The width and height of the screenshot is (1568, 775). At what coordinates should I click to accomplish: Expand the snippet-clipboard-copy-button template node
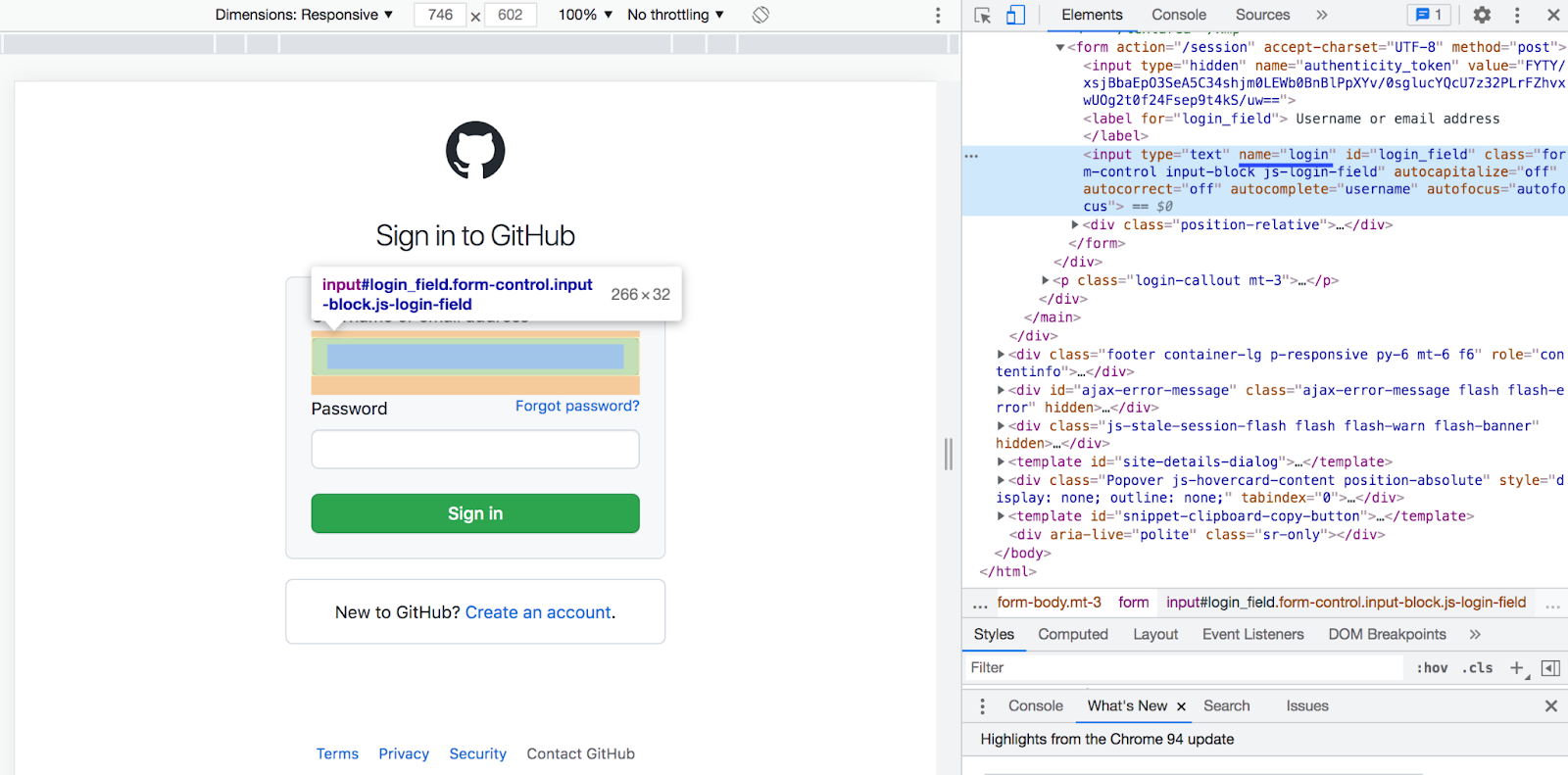click(x=1001, y=516)
